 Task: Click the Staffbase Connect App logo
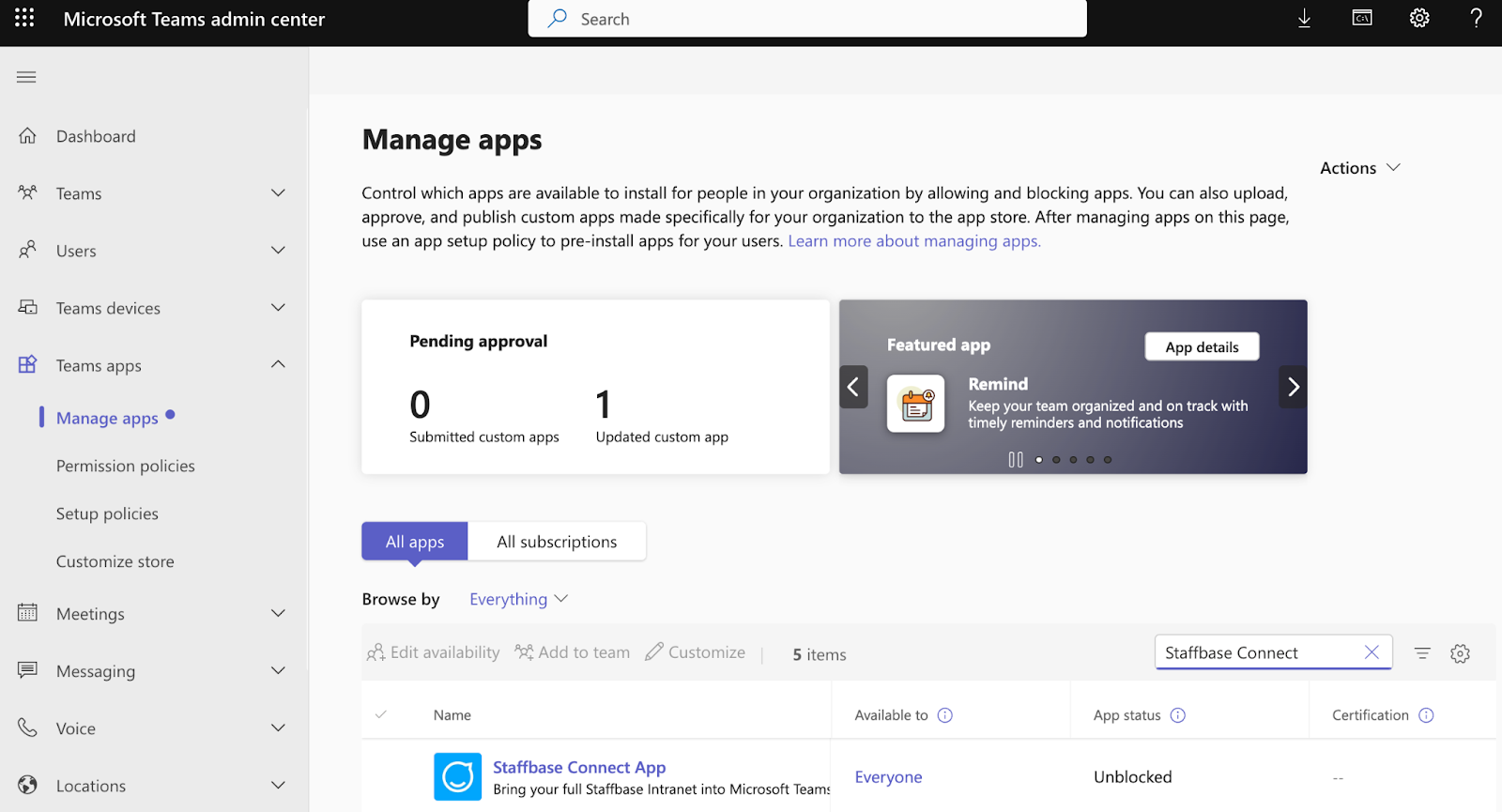point(457,776)
